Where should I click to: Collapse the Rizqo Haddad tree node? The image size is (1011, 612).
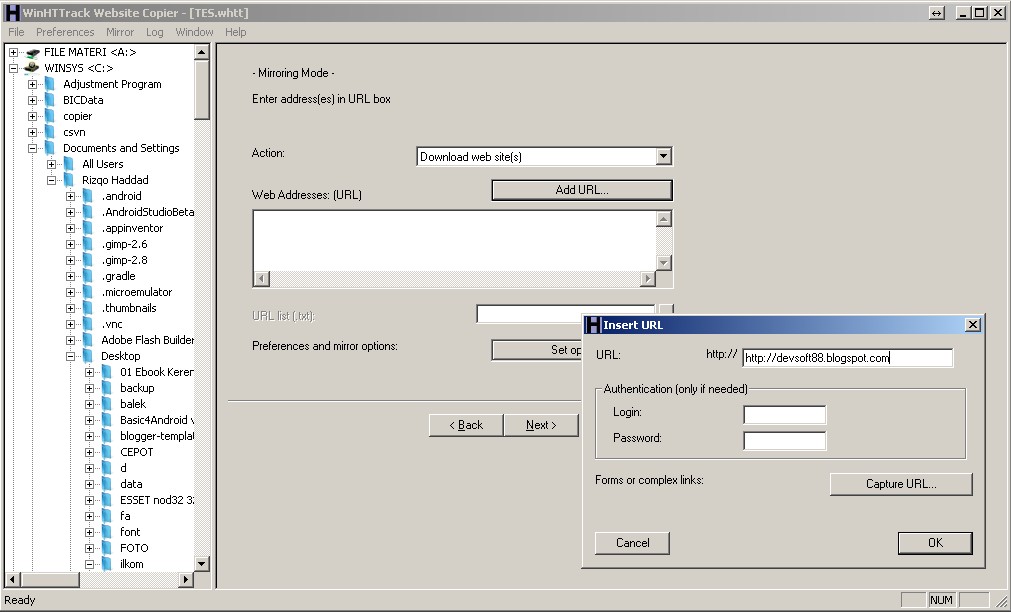tap(51, 180)
